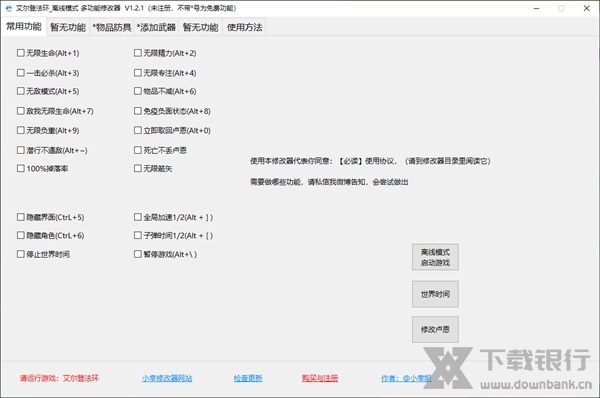Show the 使用方法 tab
This screenshot has height=398, width=600.
point(245,27)
